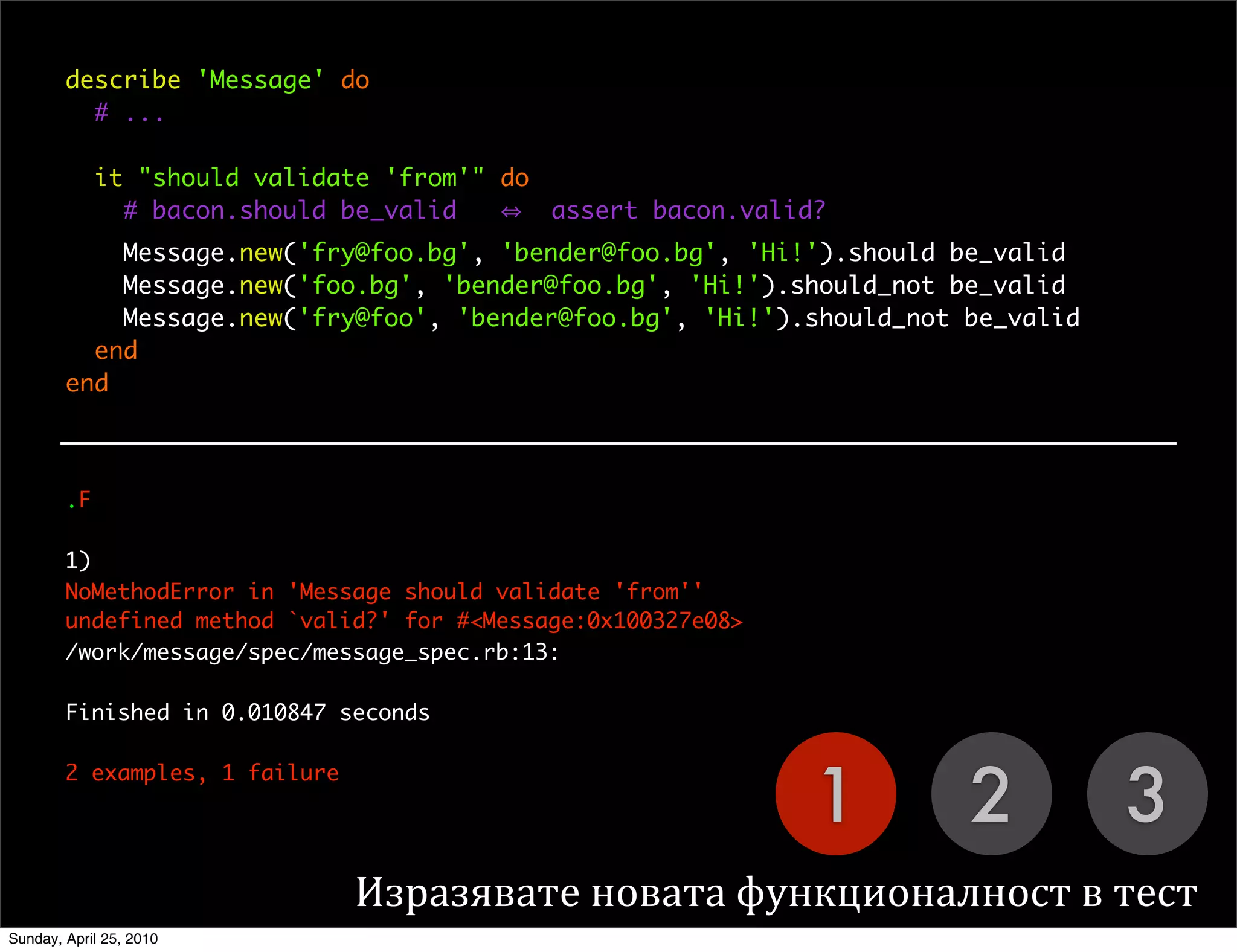Viewport: 1237px width, 952px height.
Task: Click the gray step 3 circle
Action: tap(1146, 793)
